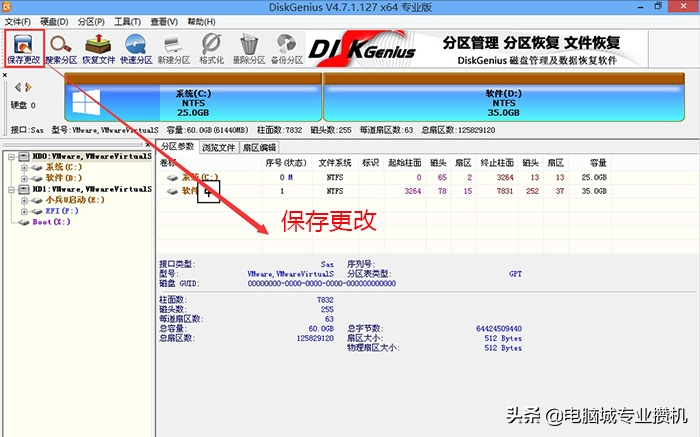Restore the window using title bar button
This screenshot has height=437, width=700.
(x=658, y=6)
